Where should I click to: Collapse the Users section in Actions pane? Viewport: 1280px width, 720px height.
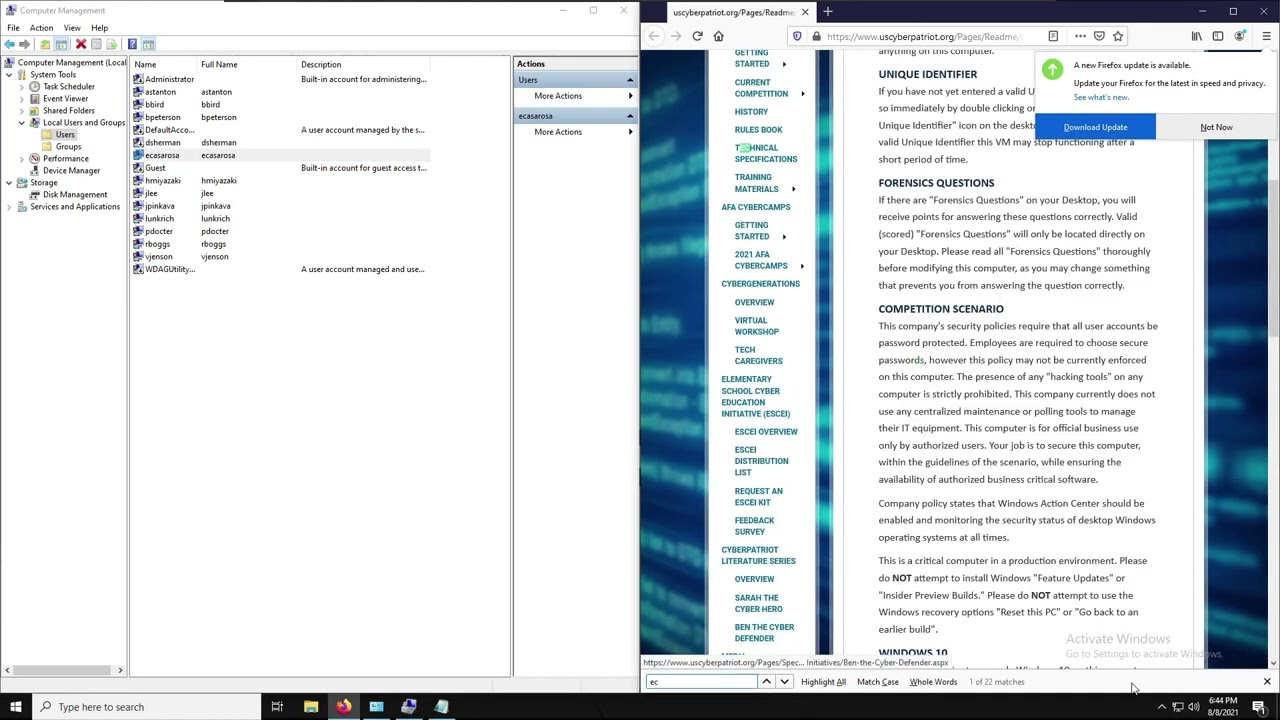pos(630,80)
